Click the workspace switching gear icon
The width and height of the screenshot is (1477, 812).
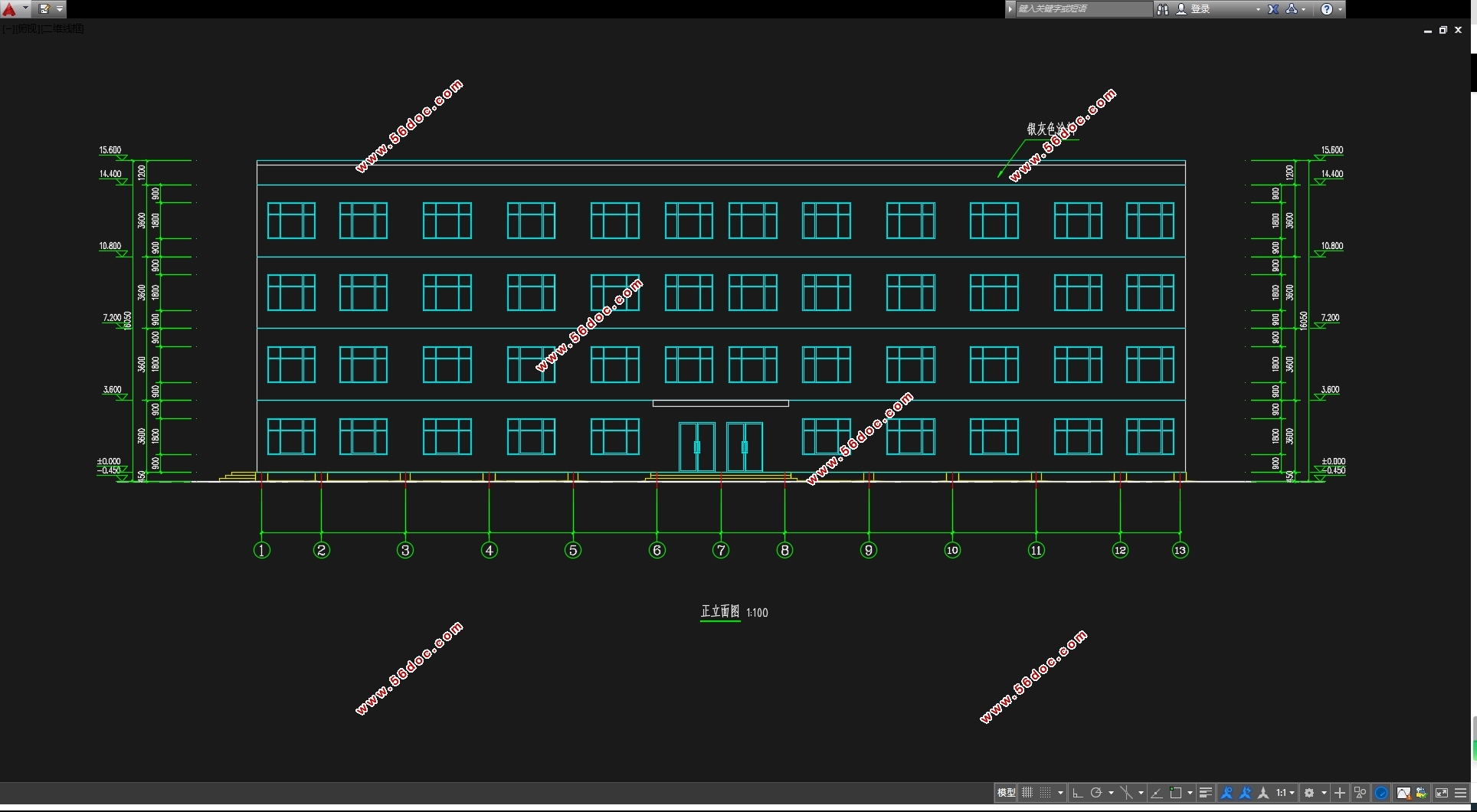1309,793
